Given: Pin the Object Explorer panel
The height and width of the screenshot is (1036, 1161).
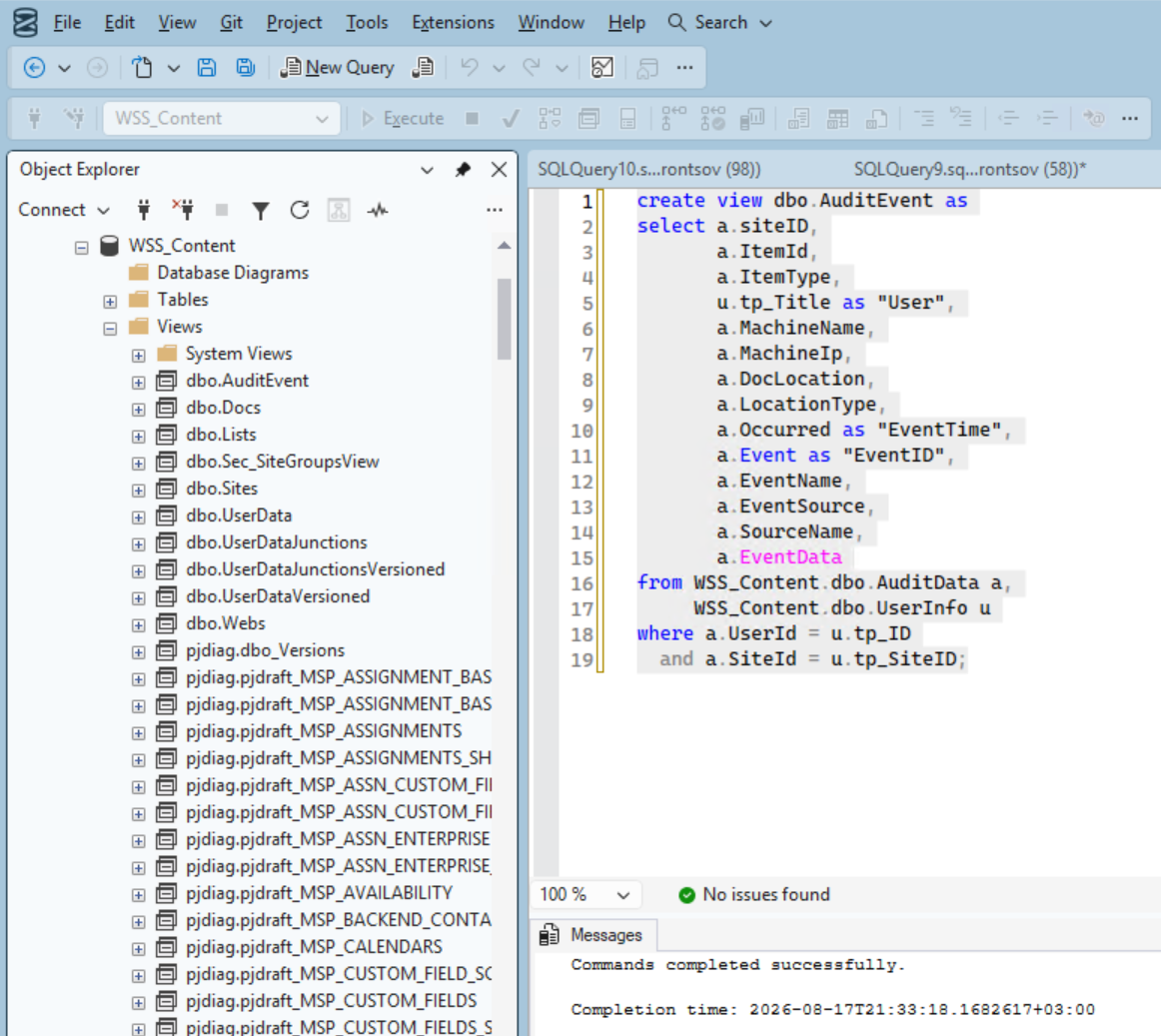Looking at the screenshot, I should click(463, 170).
